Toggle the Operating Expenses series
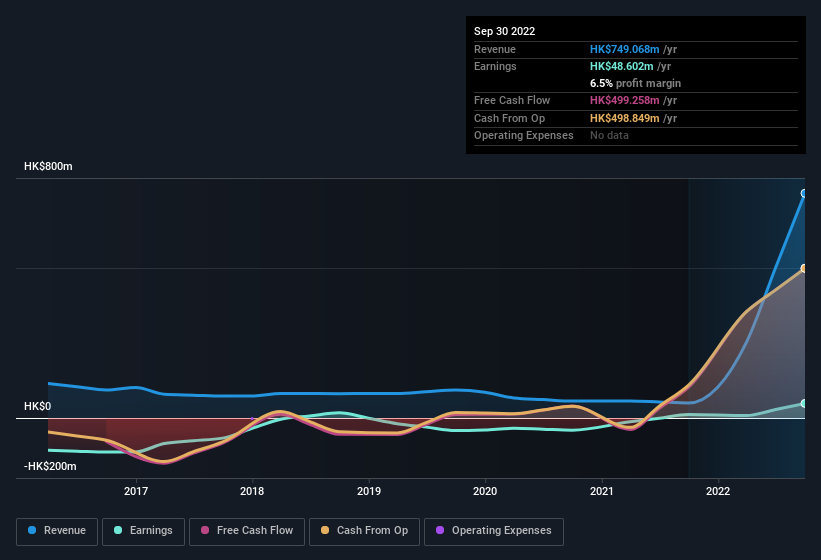Image resolution: width=821 pixels, height=560 pixels. pos(494,531)
